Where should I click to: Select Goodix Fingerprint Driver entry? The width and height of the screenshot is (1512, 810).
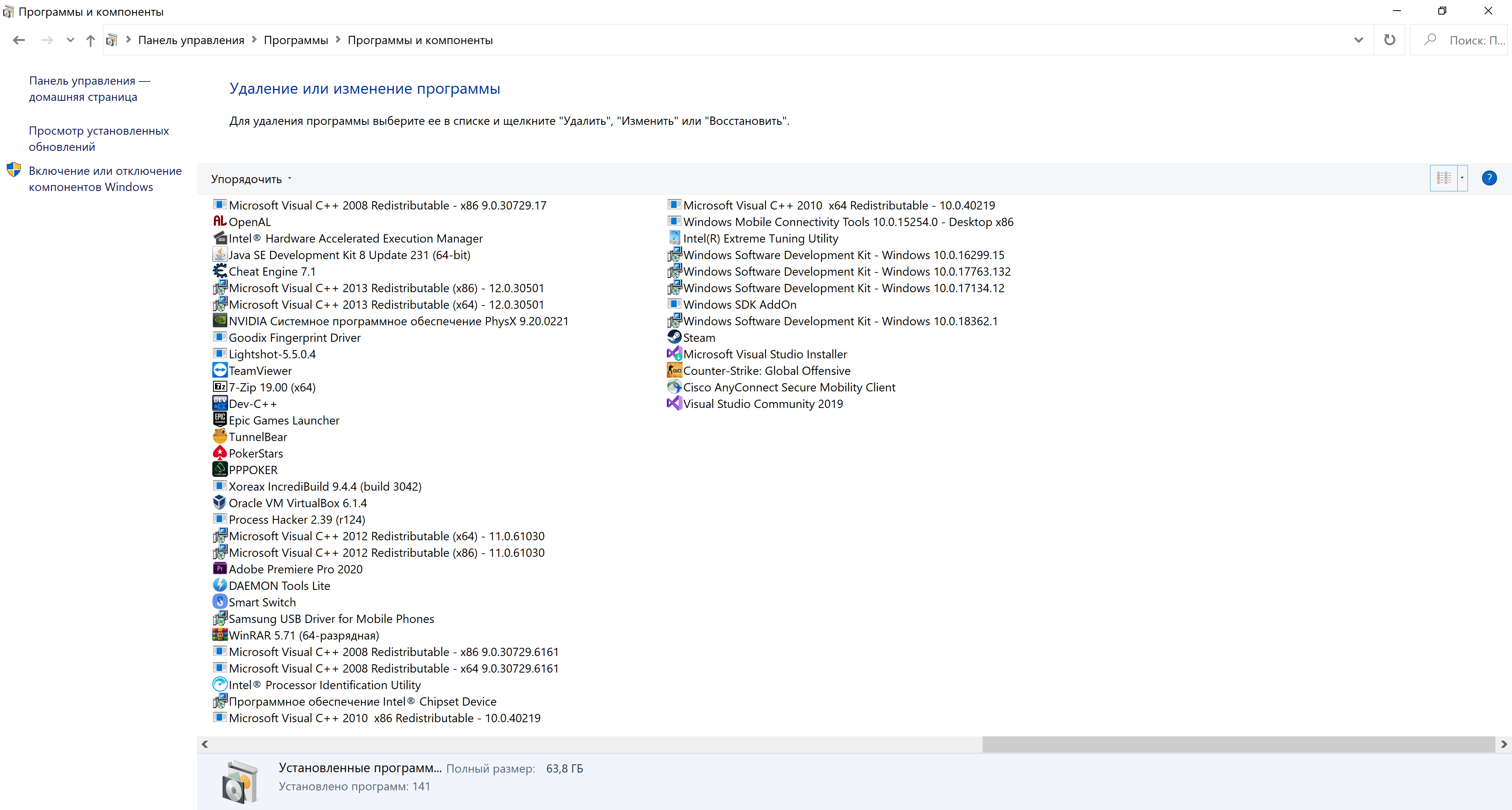coord(286,337)
